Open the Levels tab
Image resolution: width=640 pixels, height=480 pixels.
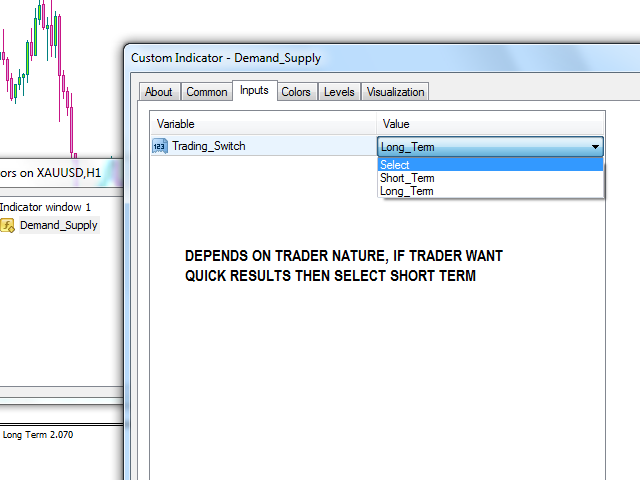(x=339, y=92)
